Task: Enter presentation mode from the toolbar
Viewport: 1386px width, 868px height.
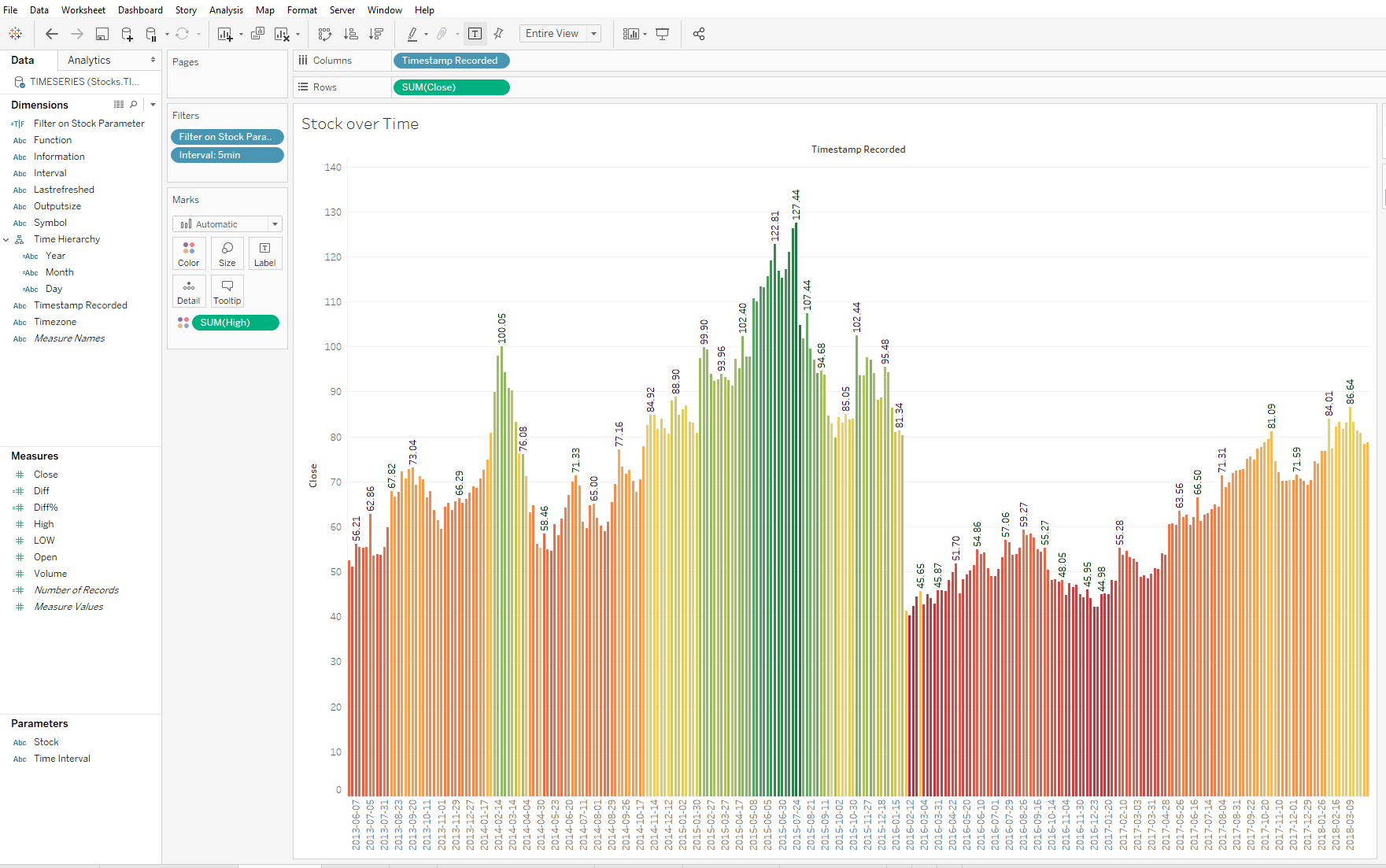Action: [x=662, y=34]
